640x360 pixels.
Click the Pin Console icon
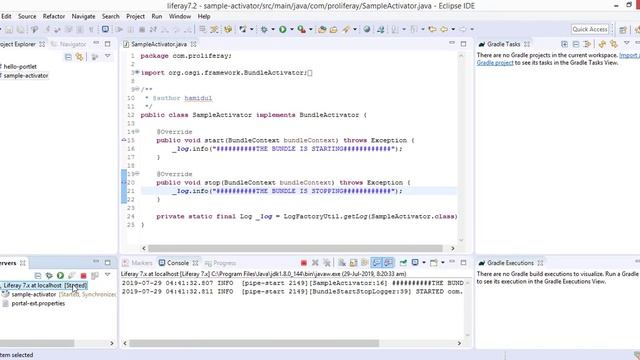click(x=403, y=263)
